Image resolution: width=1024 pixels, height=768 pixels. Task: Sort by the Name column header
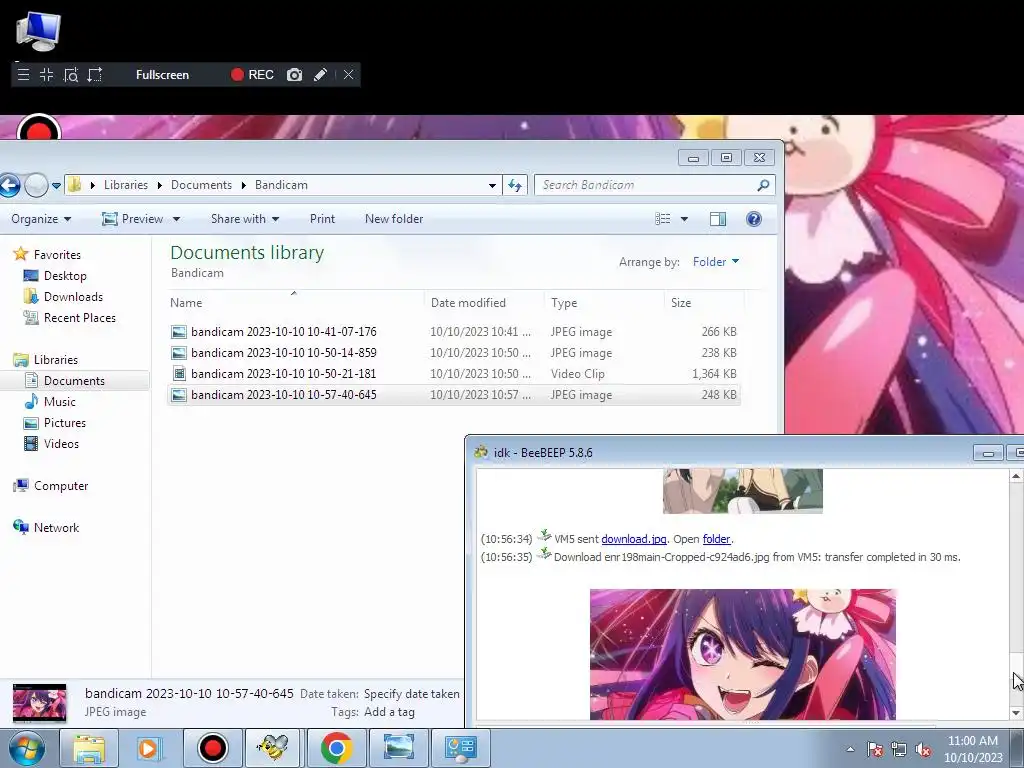click(296, 302)
